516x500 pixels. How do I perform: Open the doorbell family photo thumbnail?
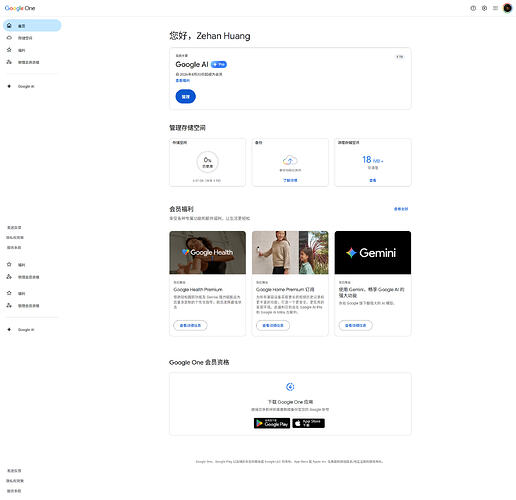pos(290,252)
